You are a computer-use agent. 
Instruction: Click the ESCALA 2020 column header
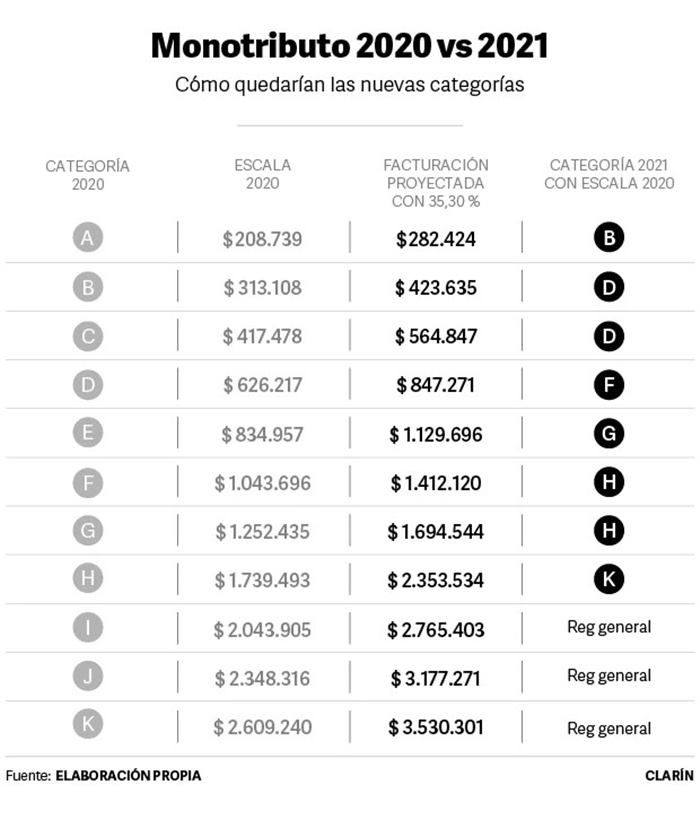[262, 174]
